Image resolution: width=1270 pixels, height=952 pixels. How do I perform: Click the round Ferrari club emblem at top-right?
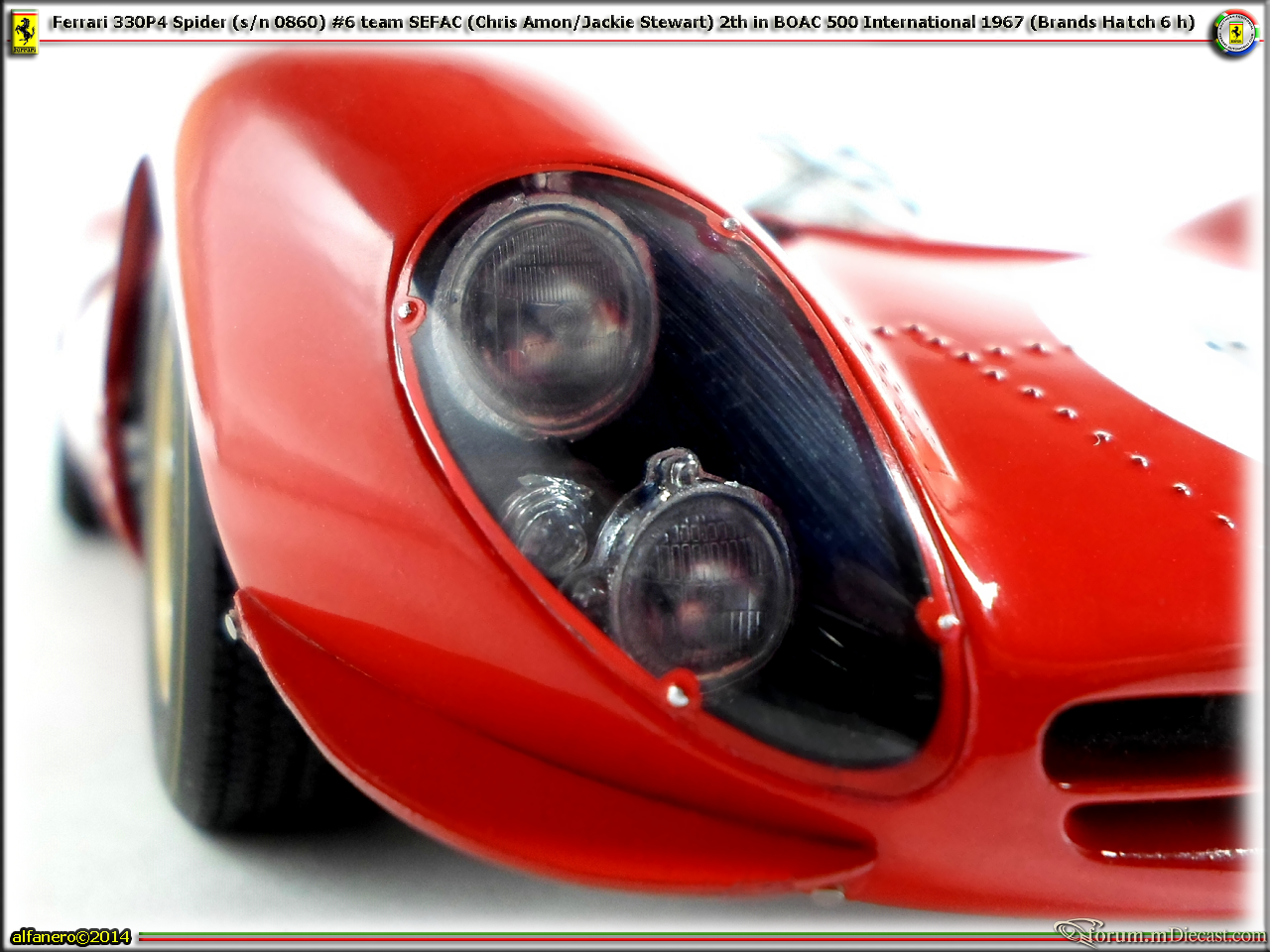click(1235, 34)
